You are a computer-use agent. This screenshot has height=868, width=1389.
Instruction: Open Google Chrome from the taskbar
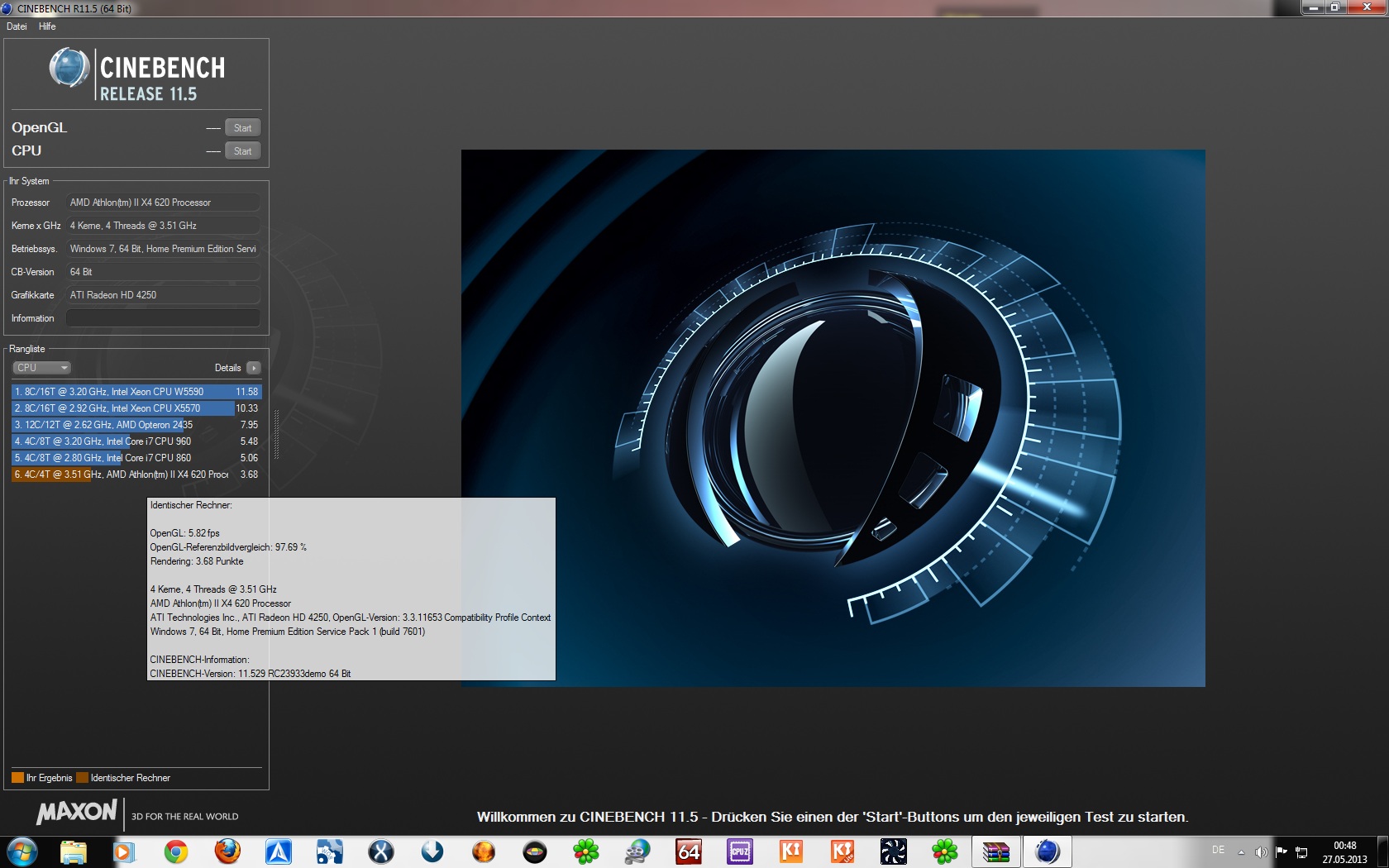pyautogui.click(x=175, y=851)
